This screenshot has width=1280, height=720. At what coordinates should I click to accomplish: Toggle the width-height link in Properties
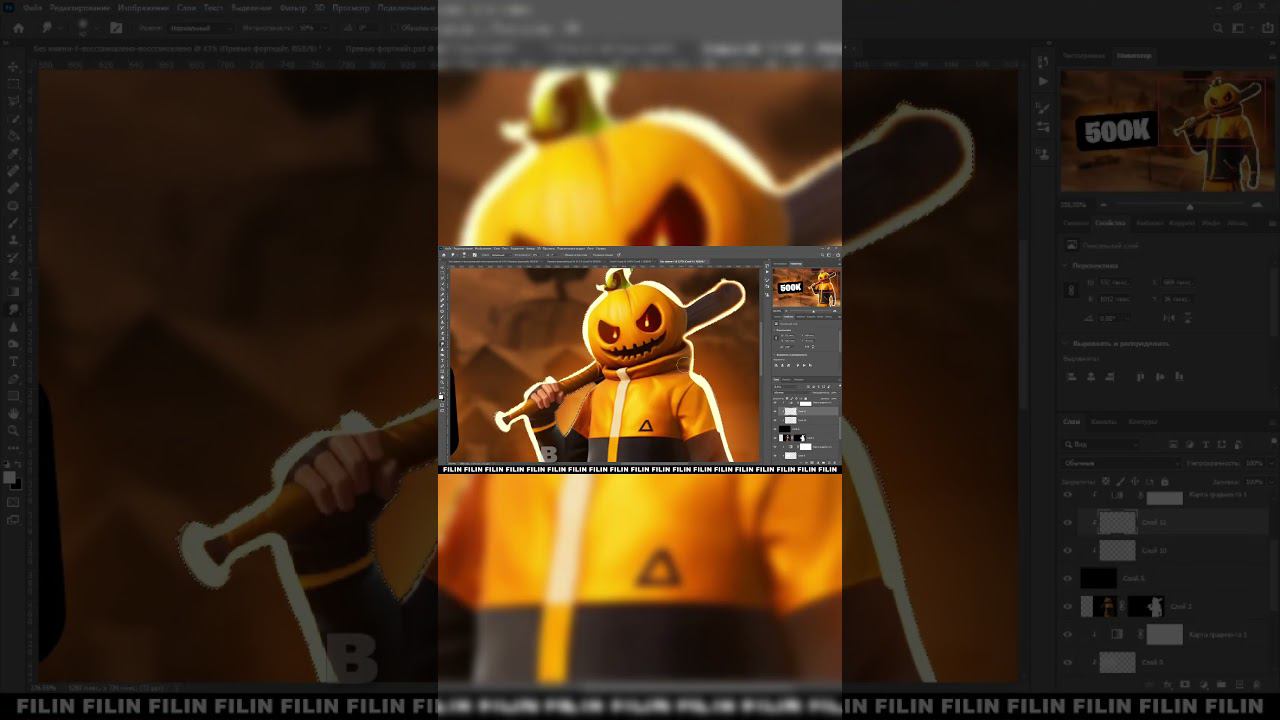click(x=1072, y=290)
